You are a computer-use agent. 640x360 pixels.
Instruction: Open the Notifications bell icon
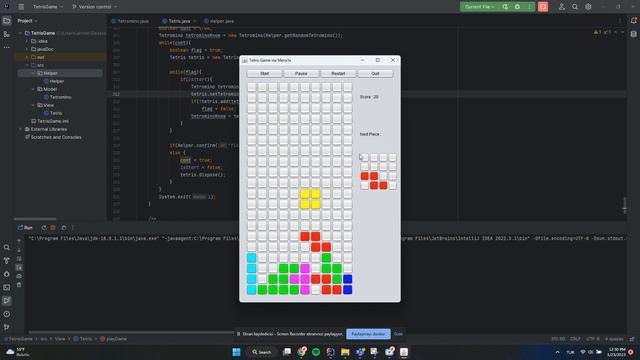pyautogui.click(x=633, y=20)
